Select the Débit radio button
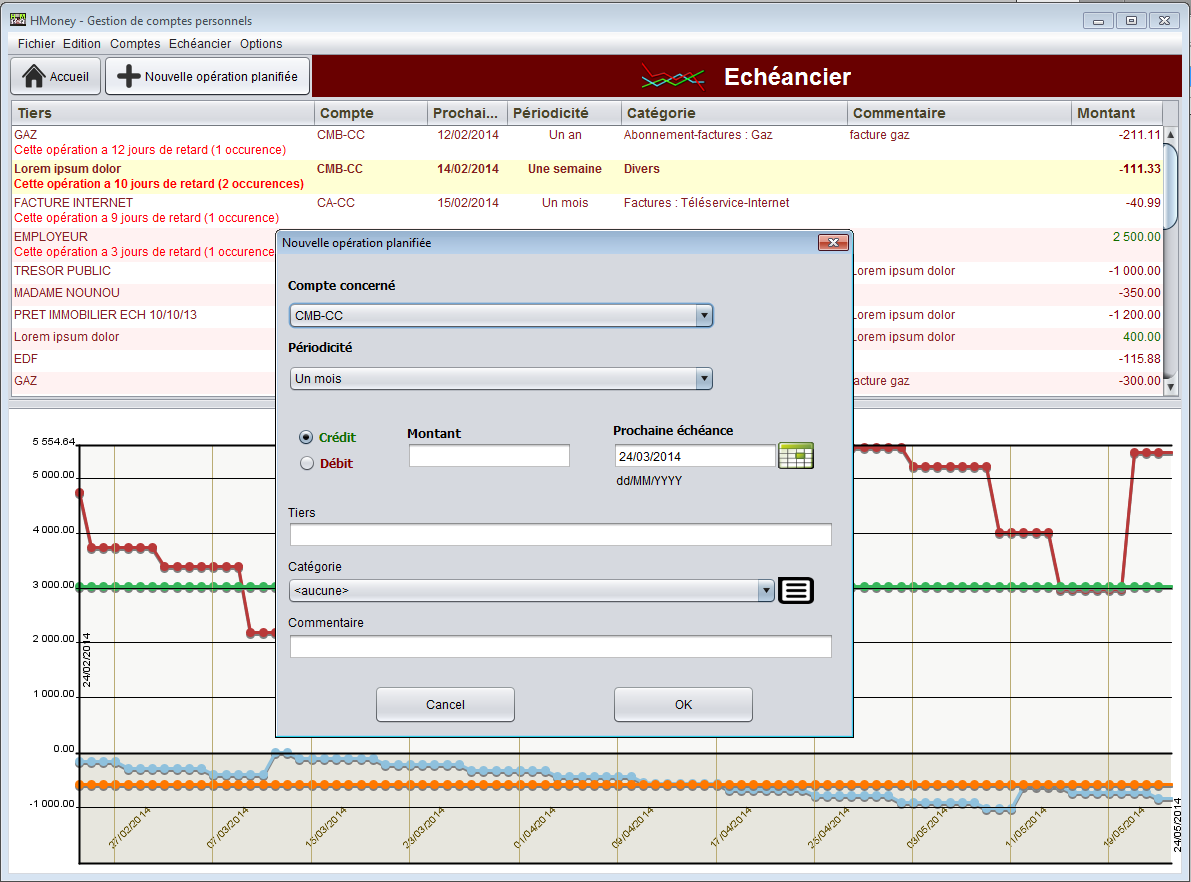 click(307, 463)
